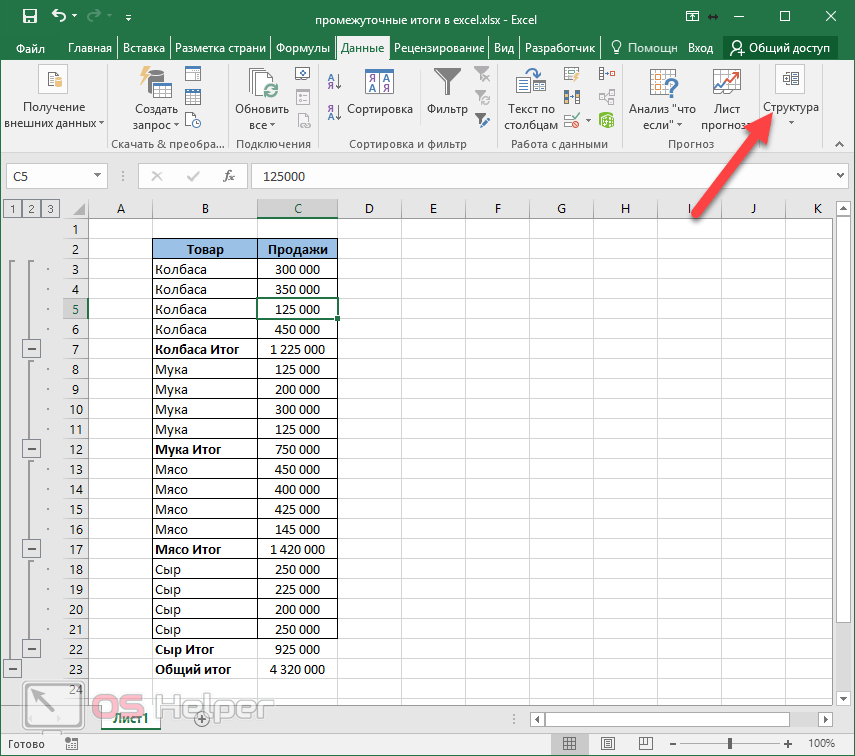
Task: Click the Вход sign-in link
Action: click(700, 48)
